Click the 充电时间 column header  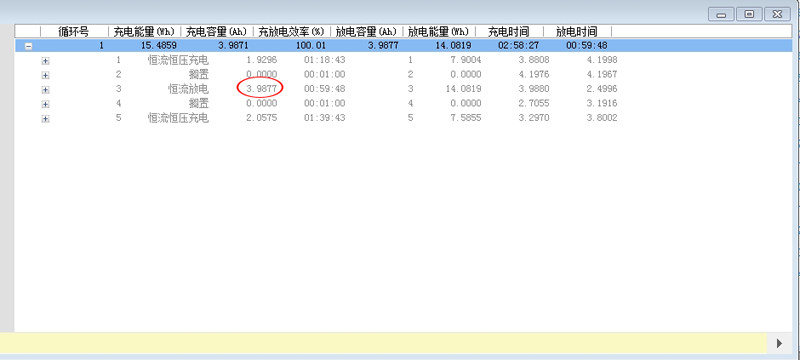coord(509,32)
